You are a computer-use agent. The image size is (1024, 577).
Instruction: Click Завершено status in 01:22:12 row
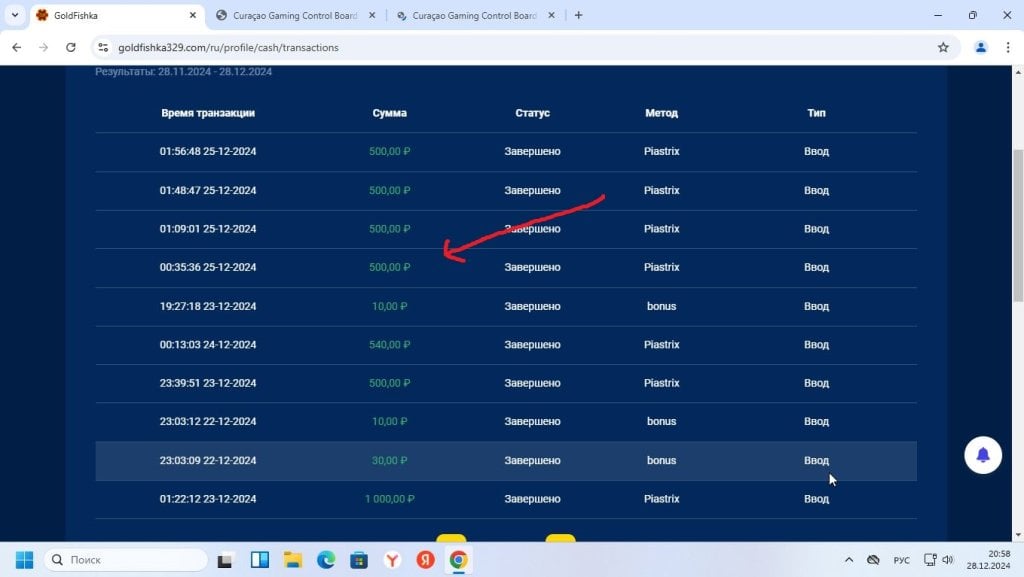[532, 499]
